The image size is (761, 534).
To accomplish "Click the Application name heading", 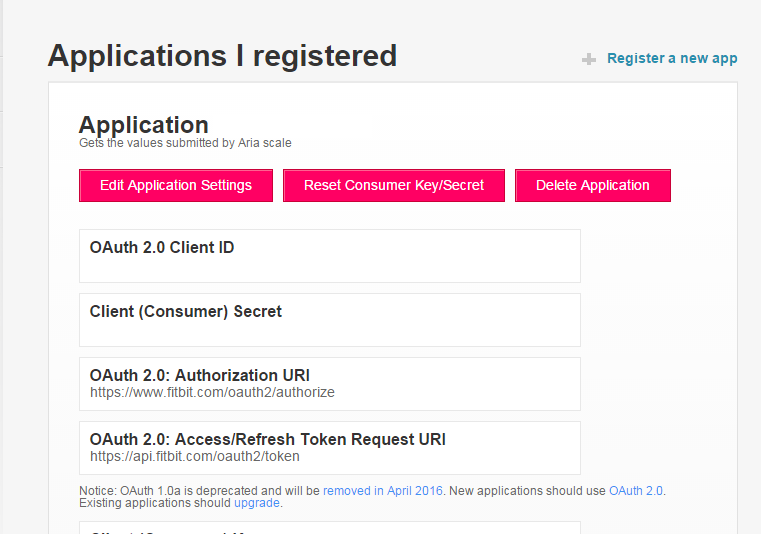I will click(x=144, y=125).
